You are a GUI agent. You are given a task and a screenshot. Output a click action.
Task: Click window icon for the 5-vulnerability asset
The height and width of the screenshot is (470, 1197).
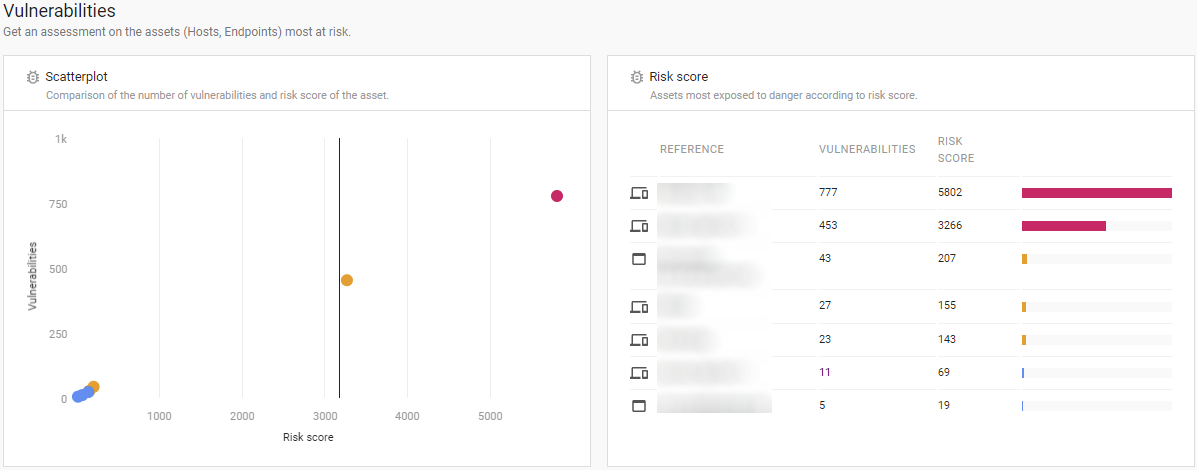(x=639, y=406)
